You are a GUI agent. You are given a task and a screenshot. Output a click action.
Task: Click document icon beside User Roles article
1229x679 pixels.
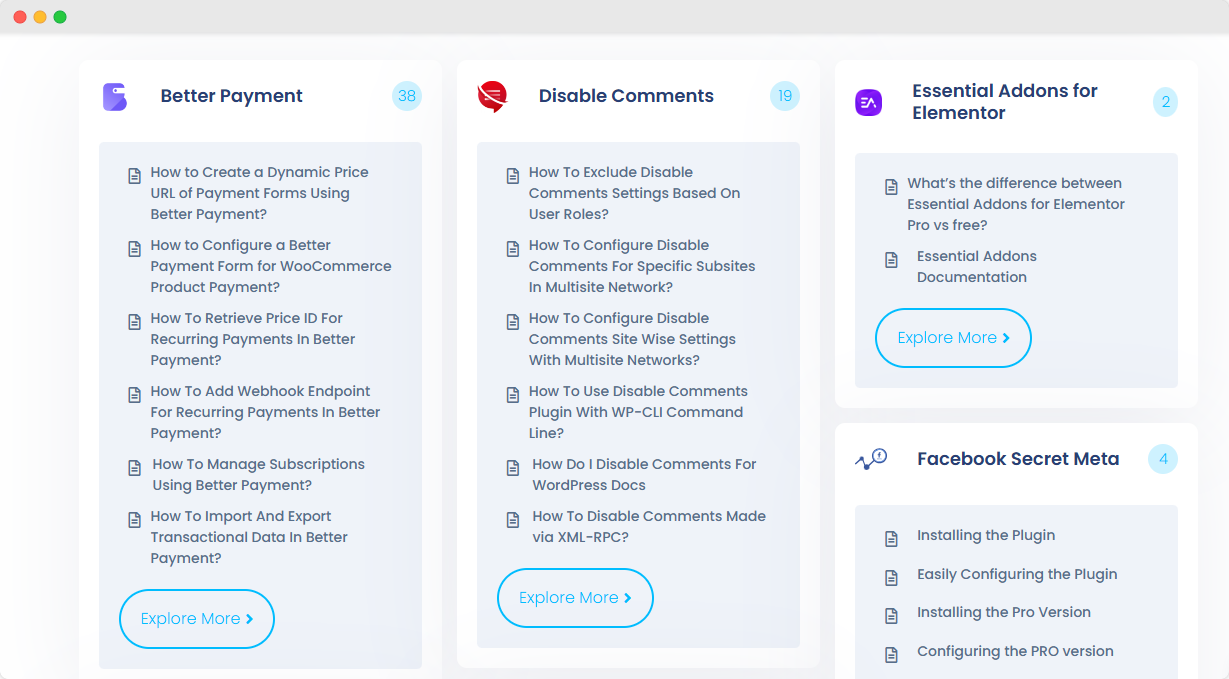click(x=512, y=176)
